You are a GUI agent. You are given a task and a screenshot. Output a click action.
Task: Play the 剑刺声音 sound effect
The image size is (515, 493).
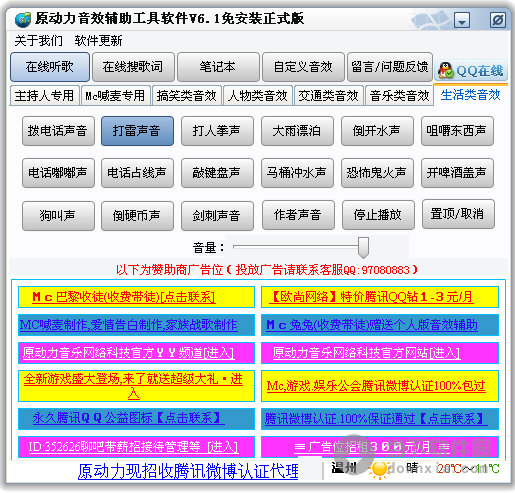[217, 216]
